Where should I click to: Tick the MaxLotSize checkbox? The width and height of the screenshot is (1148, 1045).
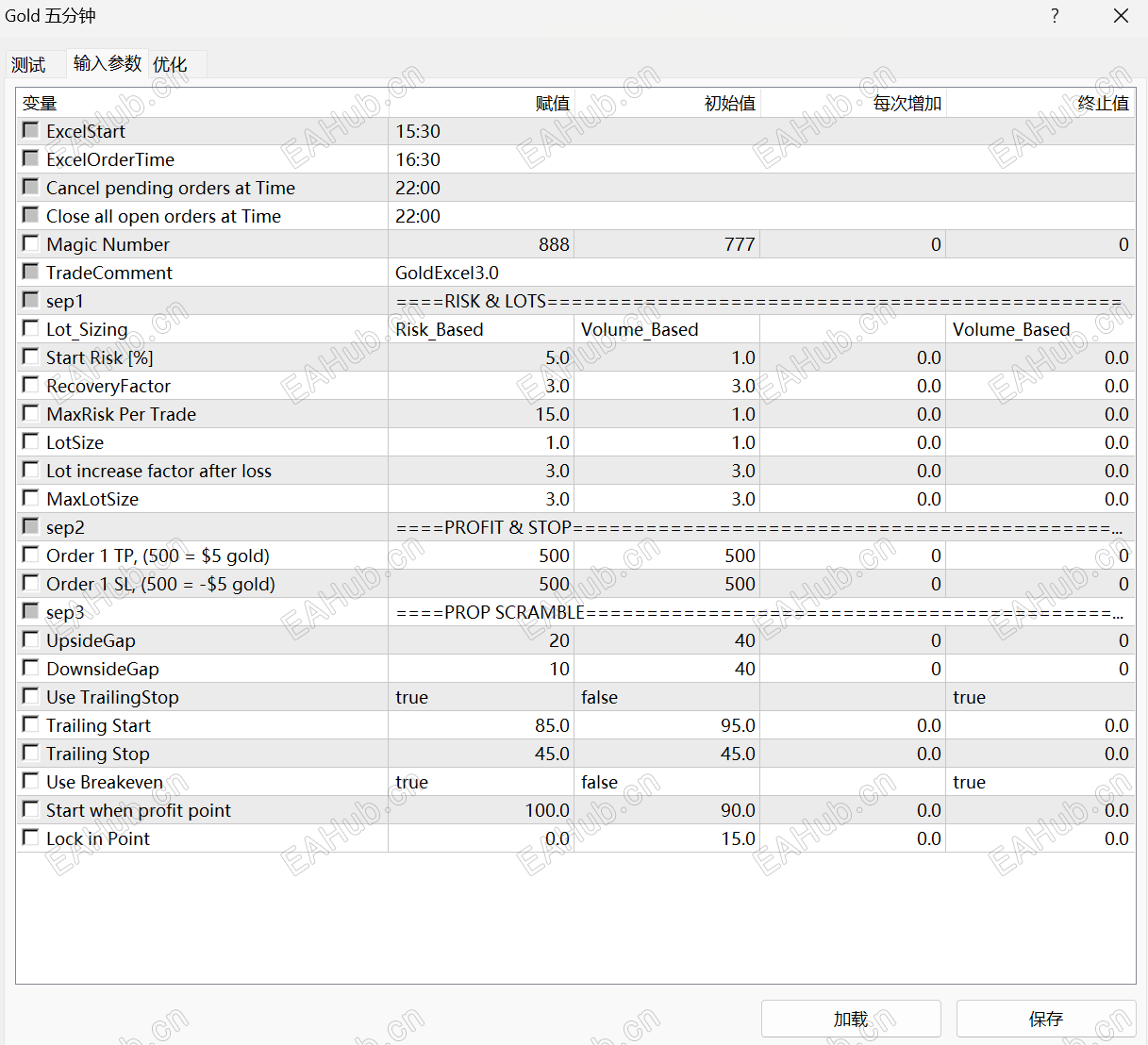(31, 498)
